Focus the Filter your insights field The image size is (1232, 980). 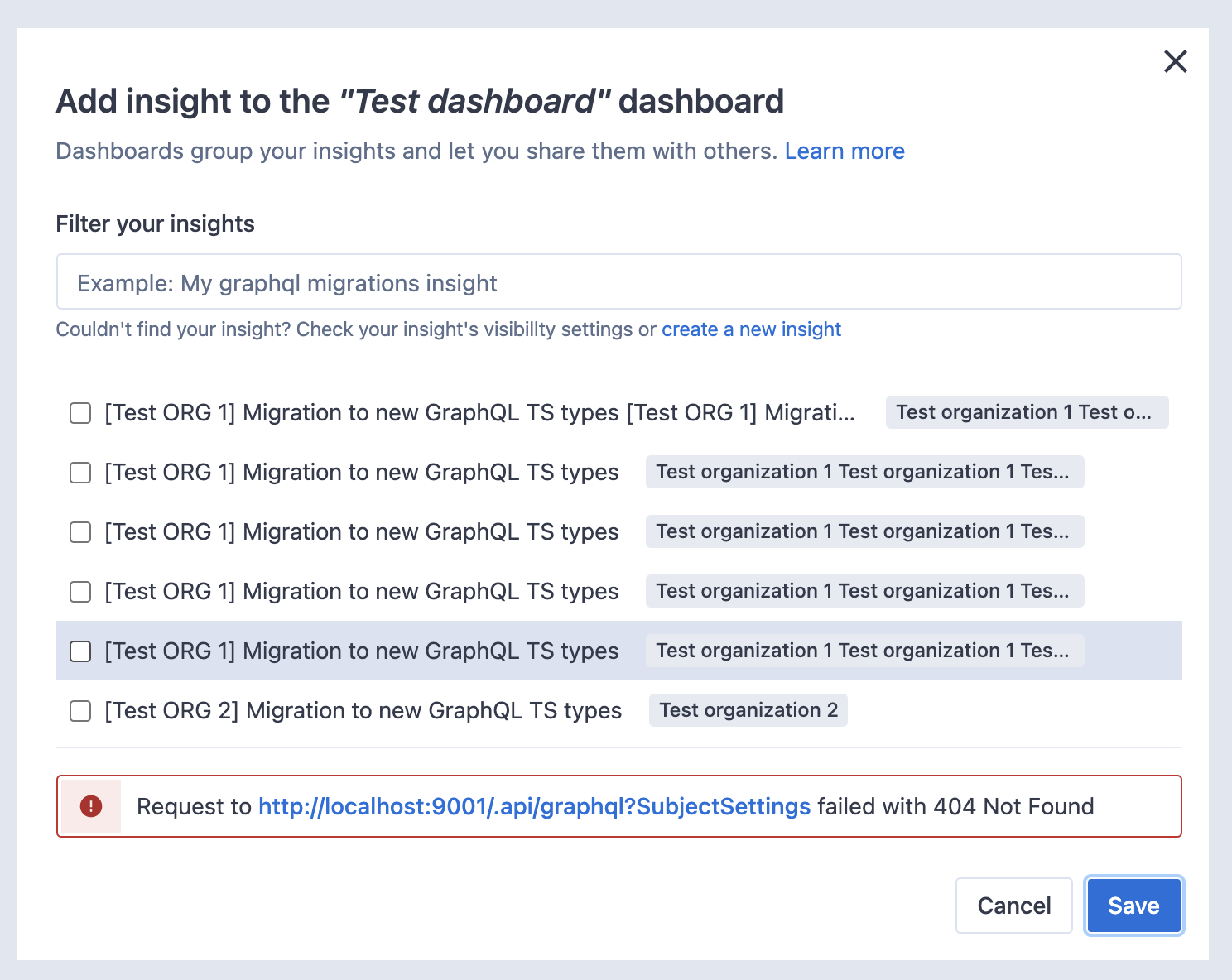tap(618, 282)
